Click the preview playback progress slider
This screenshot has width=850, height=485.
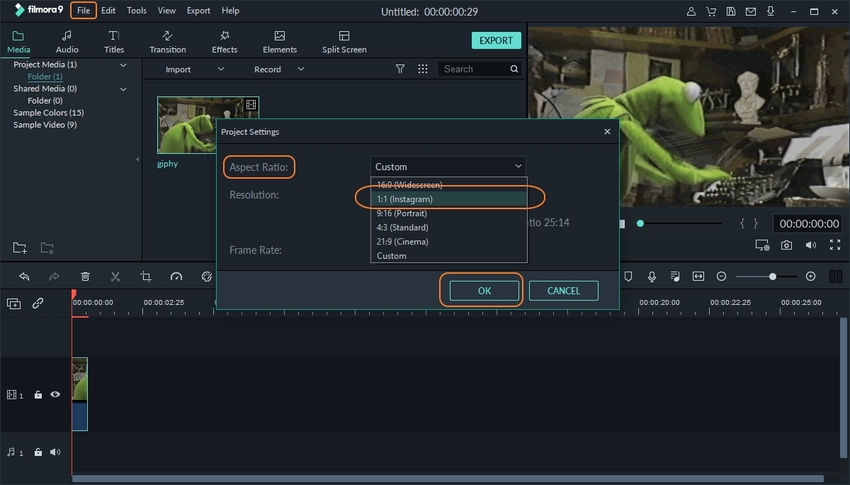[680, 223]
